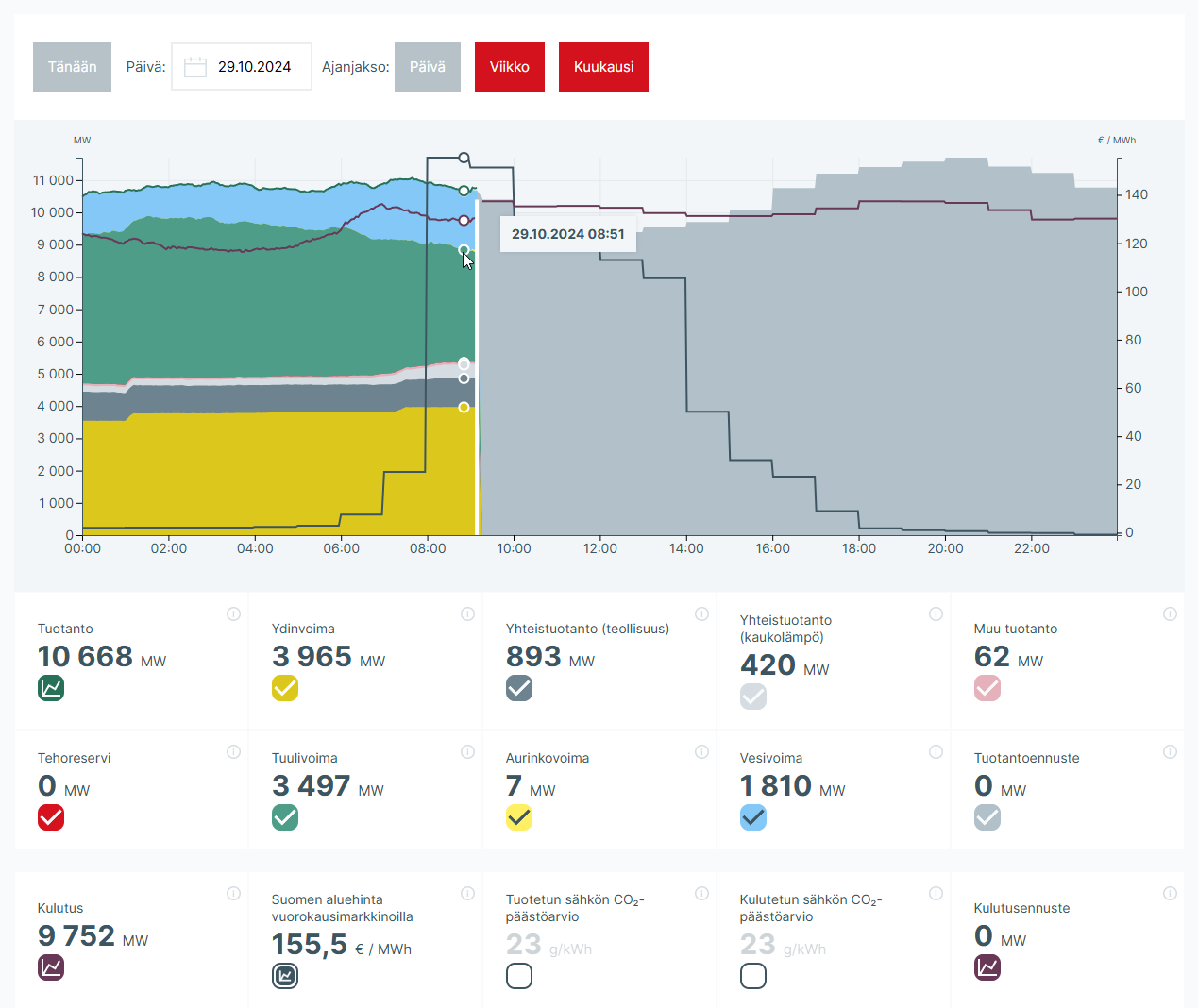Uncheck the Ydinvoima yellow checkbox

(285, 688)
